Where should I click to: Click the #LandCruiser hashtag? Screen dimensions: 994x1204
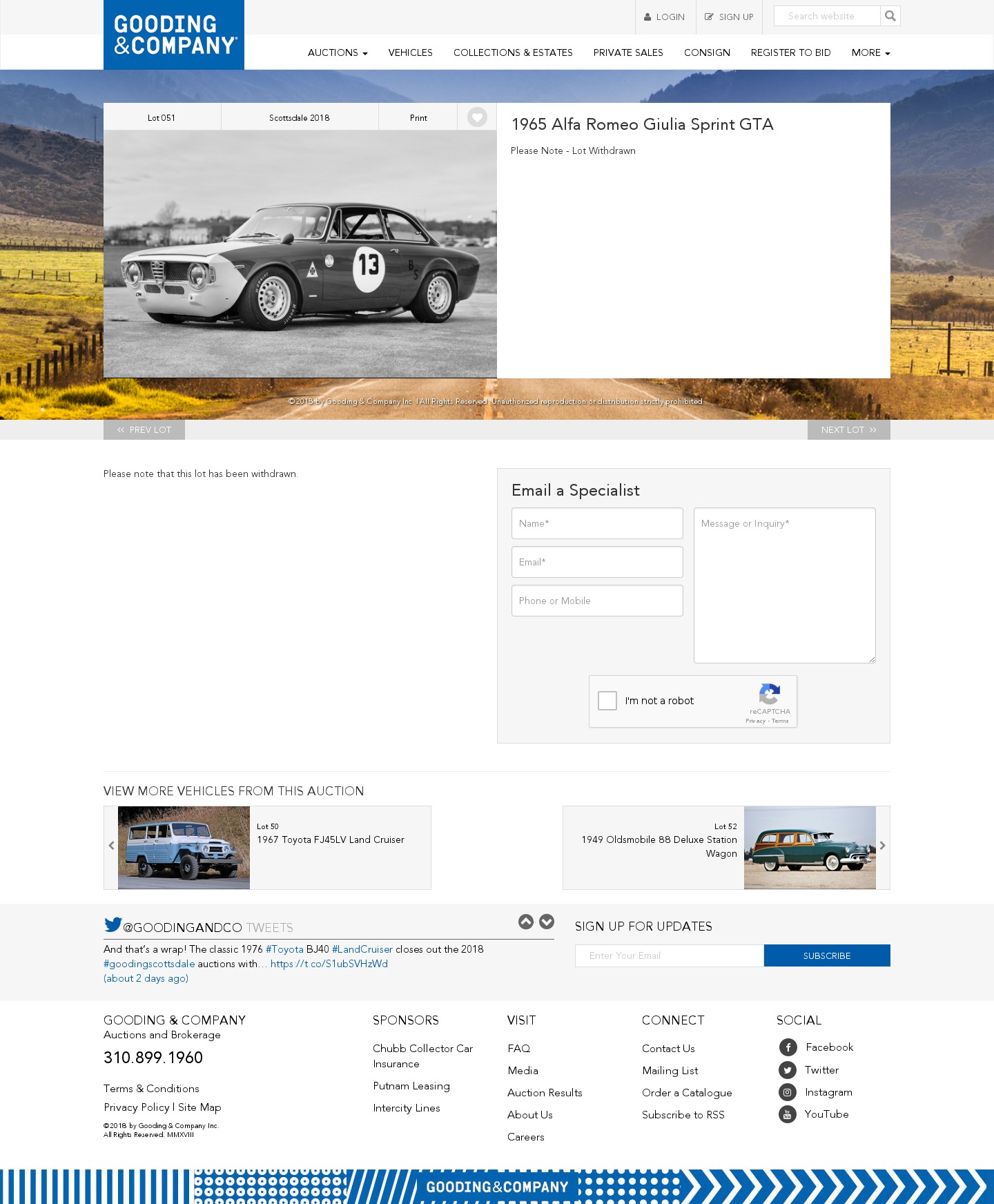(362, 949)
